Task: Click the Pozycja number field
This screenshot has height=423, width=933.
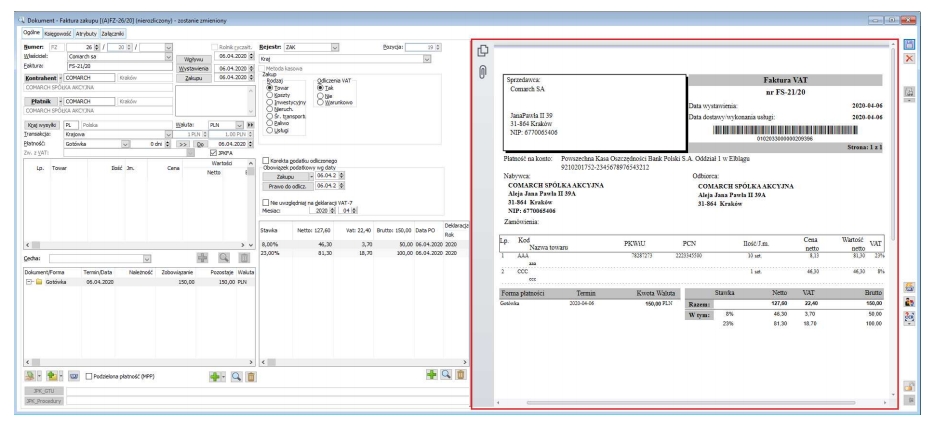Action: click(x=423, y=47)
